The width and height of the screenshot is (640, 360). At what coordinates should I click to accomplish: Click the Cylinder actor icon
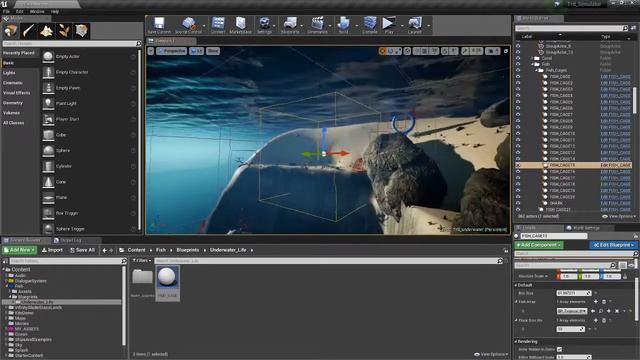pos(48,166)
